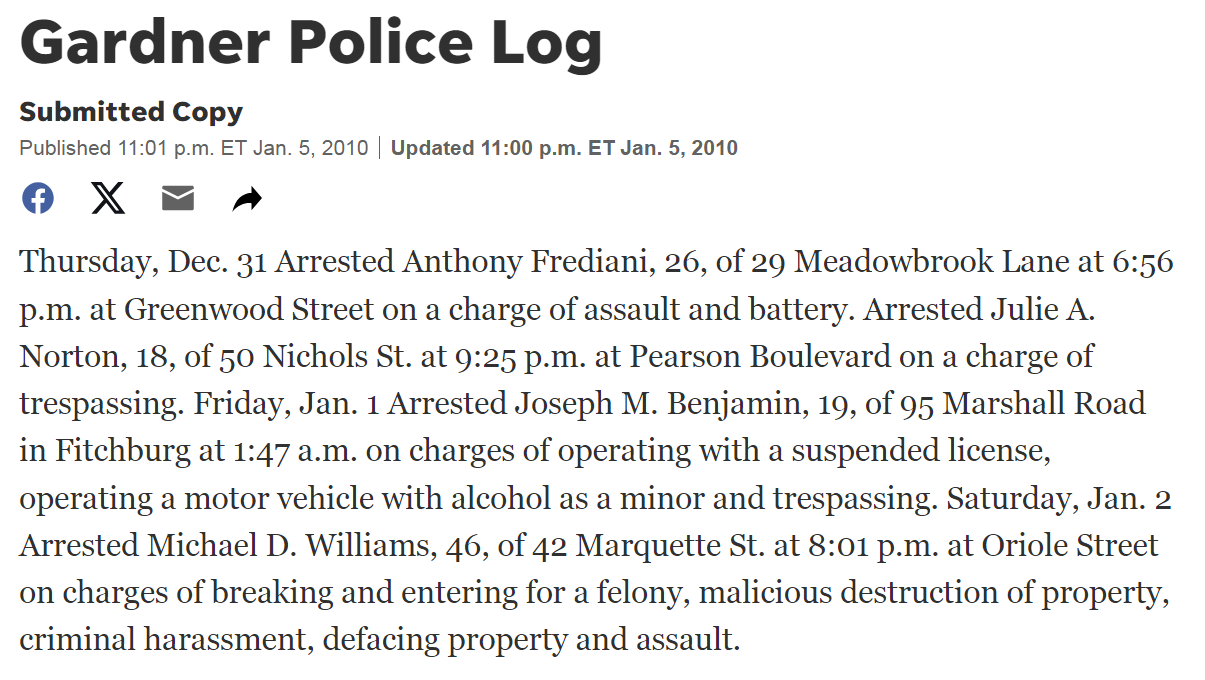Viewport: 1205px width, 680px height.
Task: Open the Submitted Copy byline
Action: [x=131, y=112]
